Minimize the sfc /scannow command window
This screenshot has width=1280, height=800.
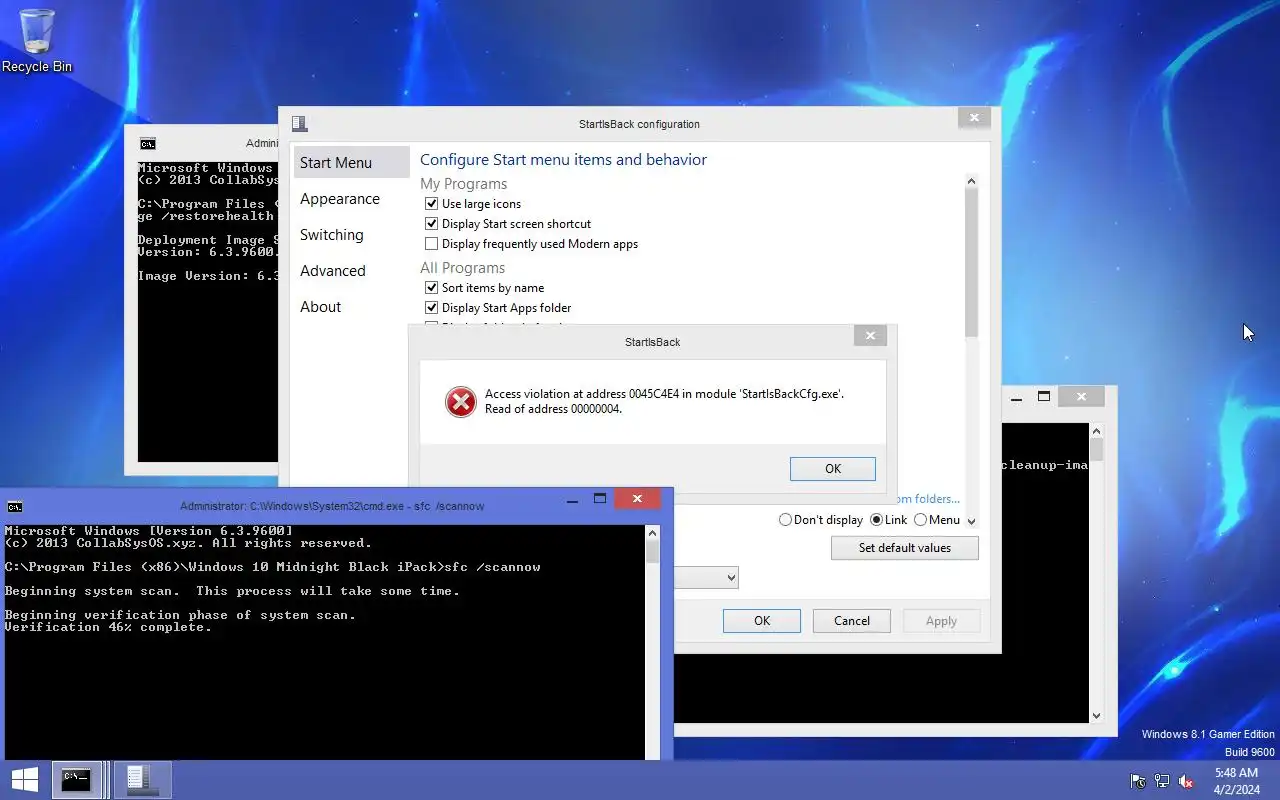click(573, 499)
